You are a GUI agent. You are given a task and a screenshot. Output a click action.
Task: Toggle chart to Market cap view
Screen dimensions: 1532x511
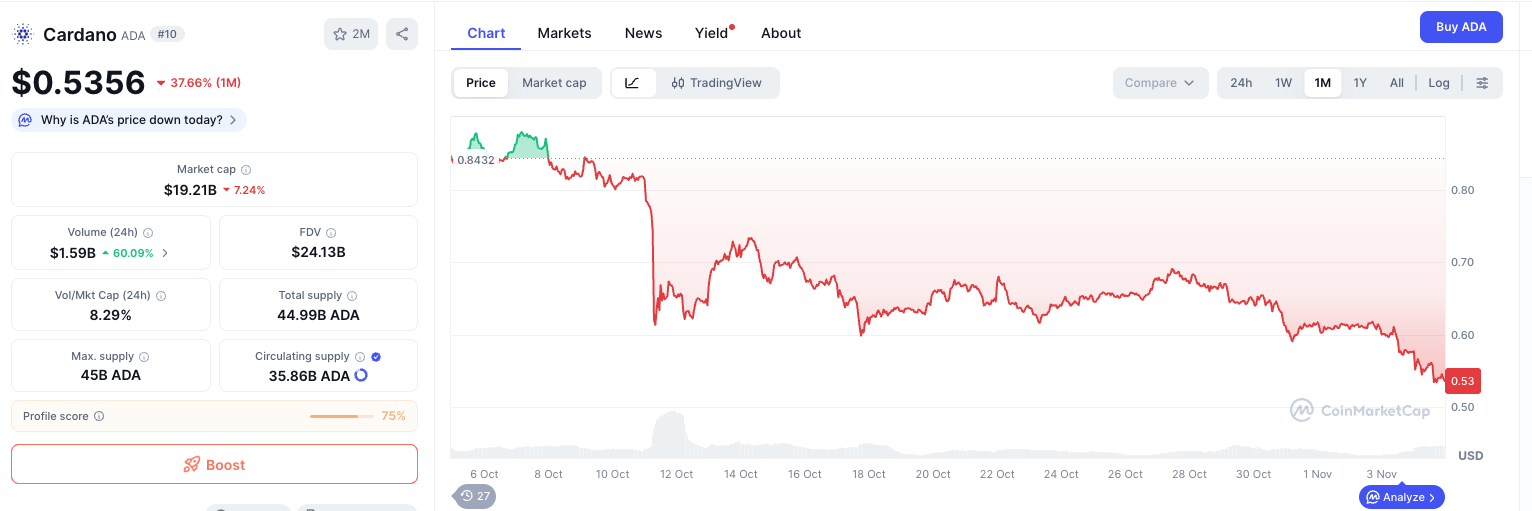point(554,83)
